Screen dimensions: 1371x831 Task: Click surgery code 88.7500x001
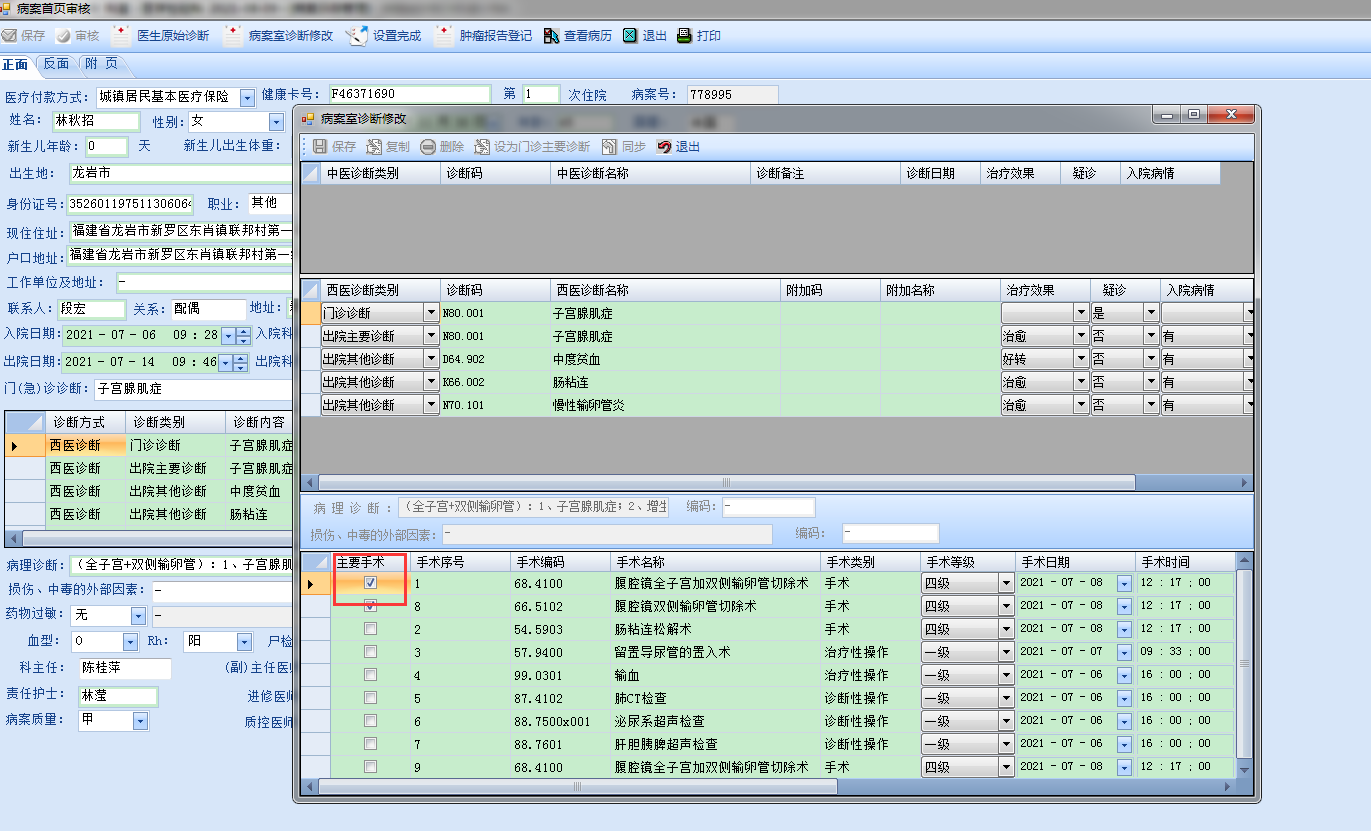tap(560, 721)
